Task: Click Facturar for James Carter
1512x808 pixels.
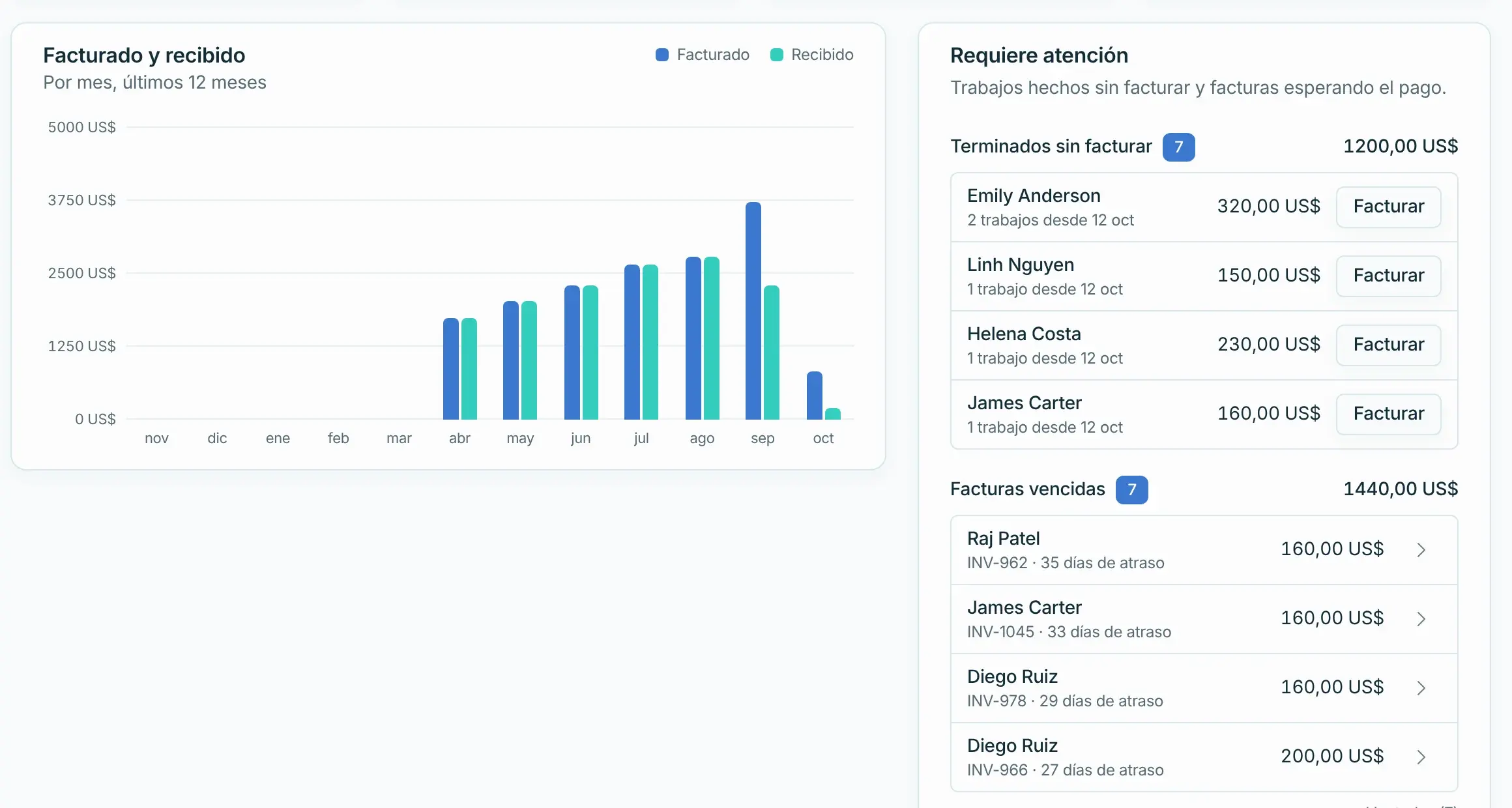Action: (x=1388, y=414)
